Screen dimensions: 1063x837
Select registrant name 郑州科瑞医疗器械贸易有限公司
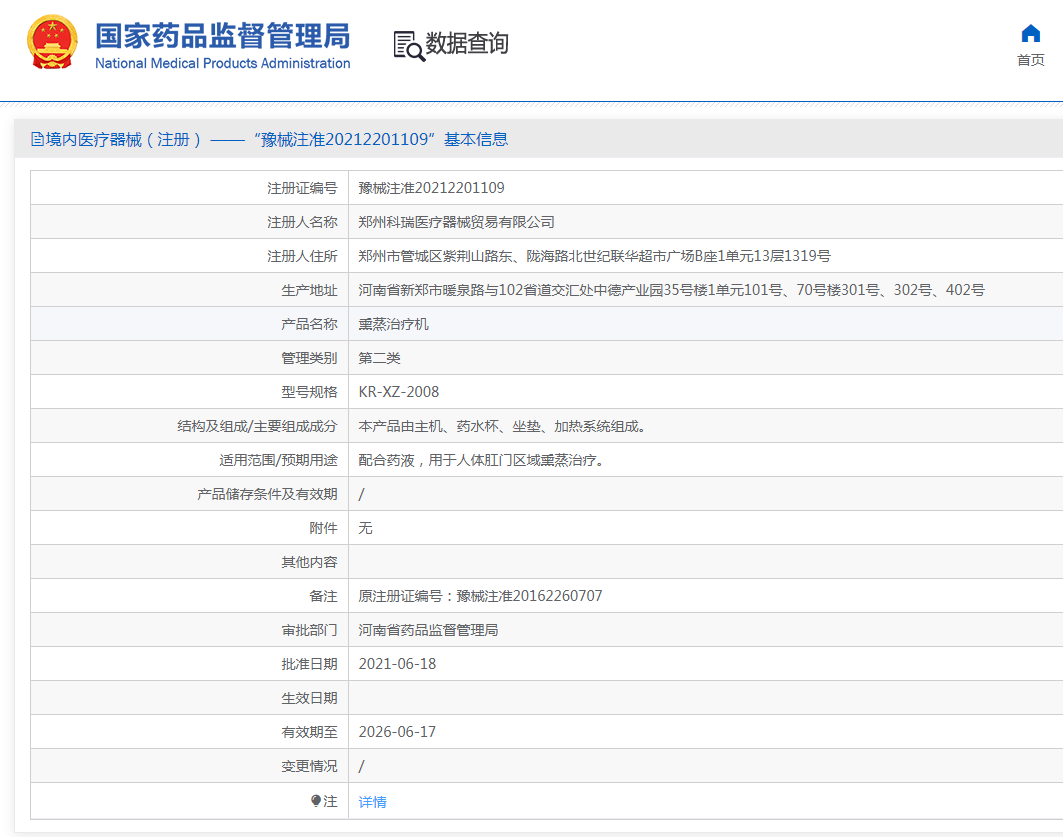tap(456, 222)
